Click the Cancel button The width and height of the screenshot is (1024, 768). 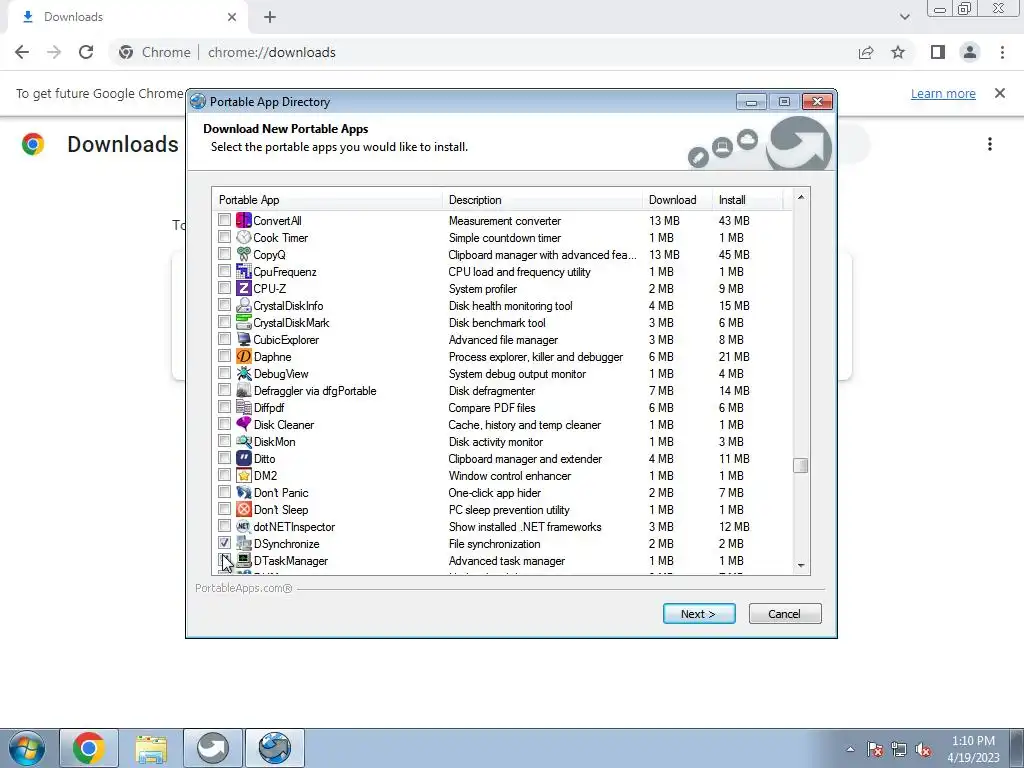click(x=784, y=614)
